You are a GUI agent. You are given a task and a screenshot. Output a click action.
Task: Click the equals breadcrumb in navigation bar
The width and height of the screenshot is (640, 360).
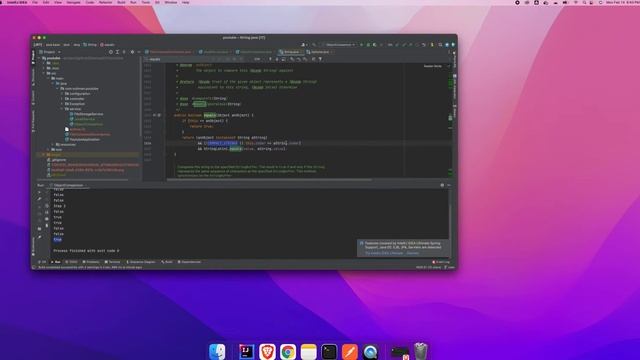coord(107,44)
